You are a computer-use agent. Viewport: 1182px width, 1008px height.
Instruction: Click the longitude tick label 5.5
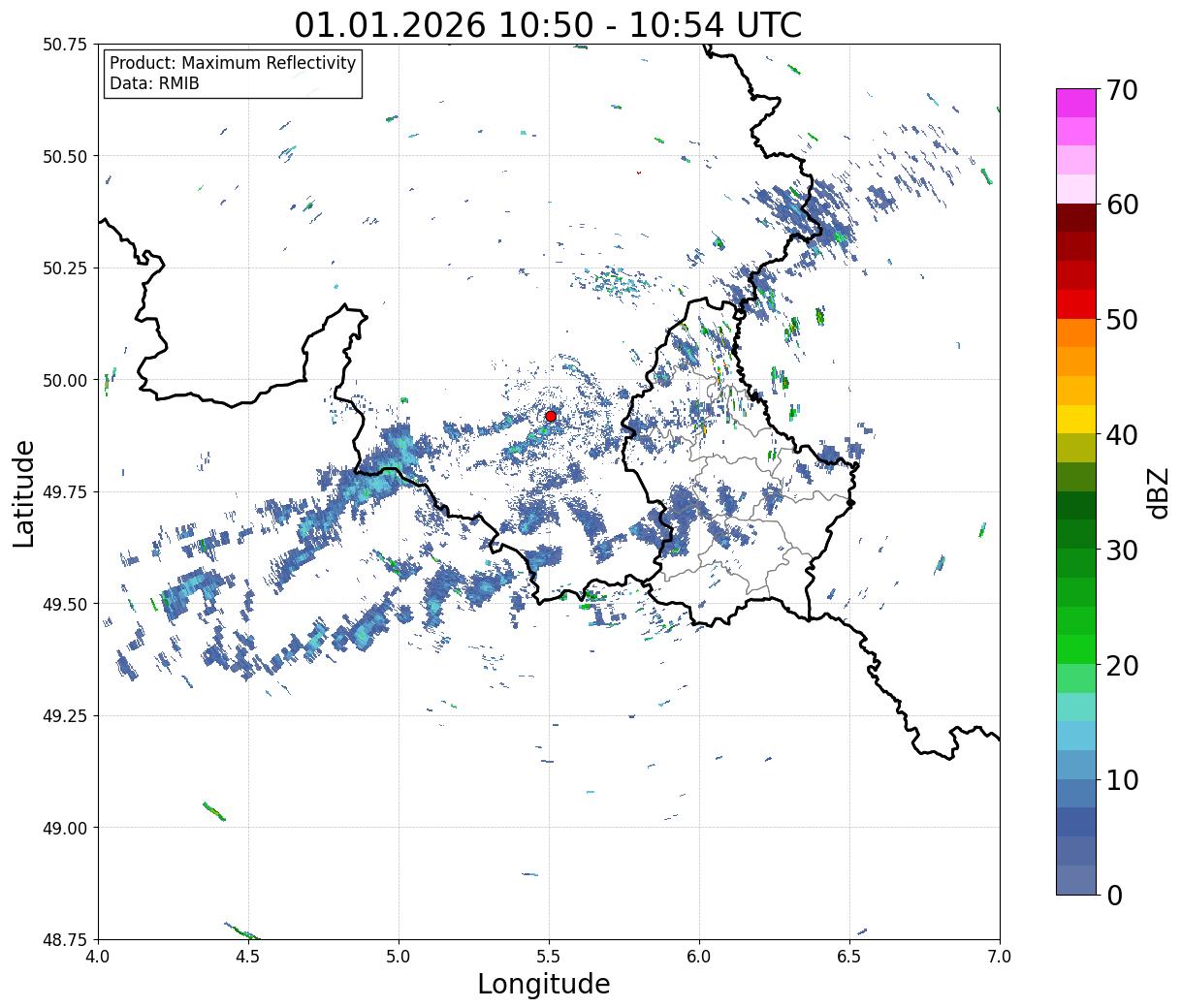[x=549, y=957]
